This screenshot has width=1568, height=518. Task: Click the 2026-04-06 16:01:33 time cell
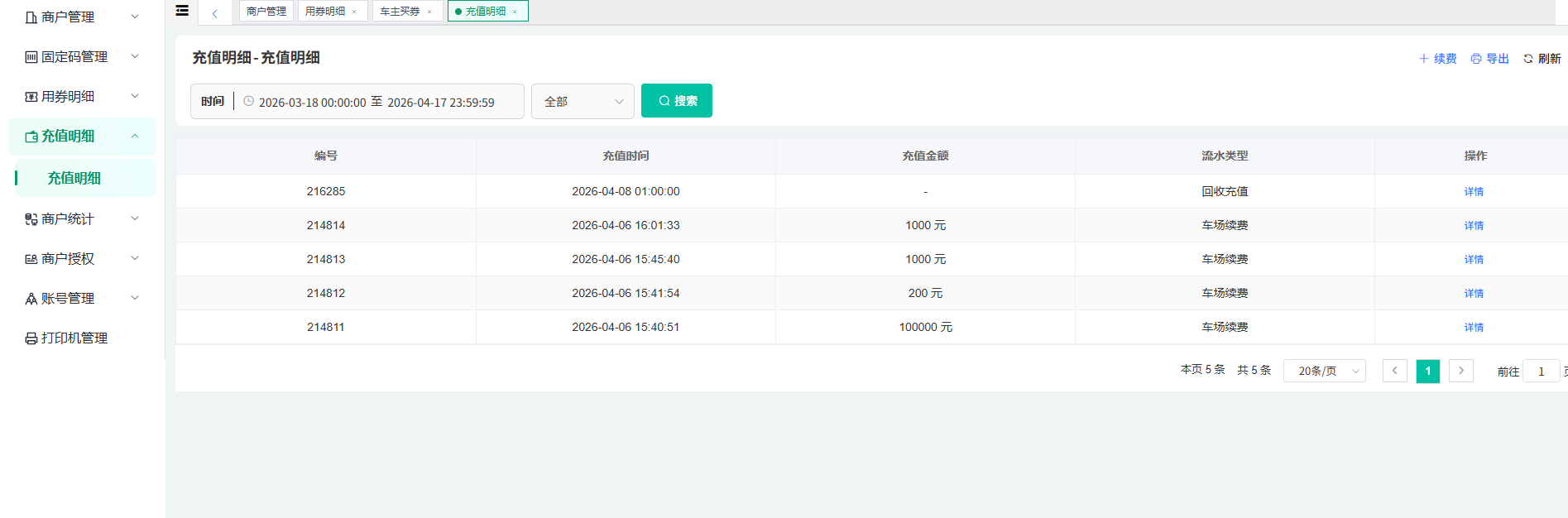tap(626, 225)
